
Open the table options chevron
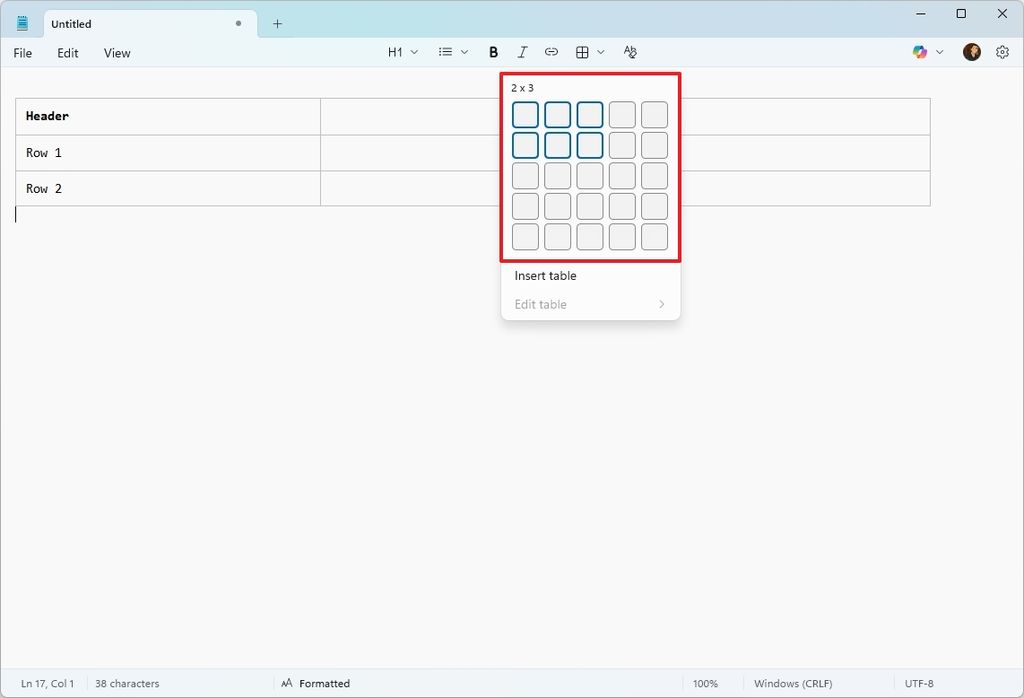tap(600, 51)
